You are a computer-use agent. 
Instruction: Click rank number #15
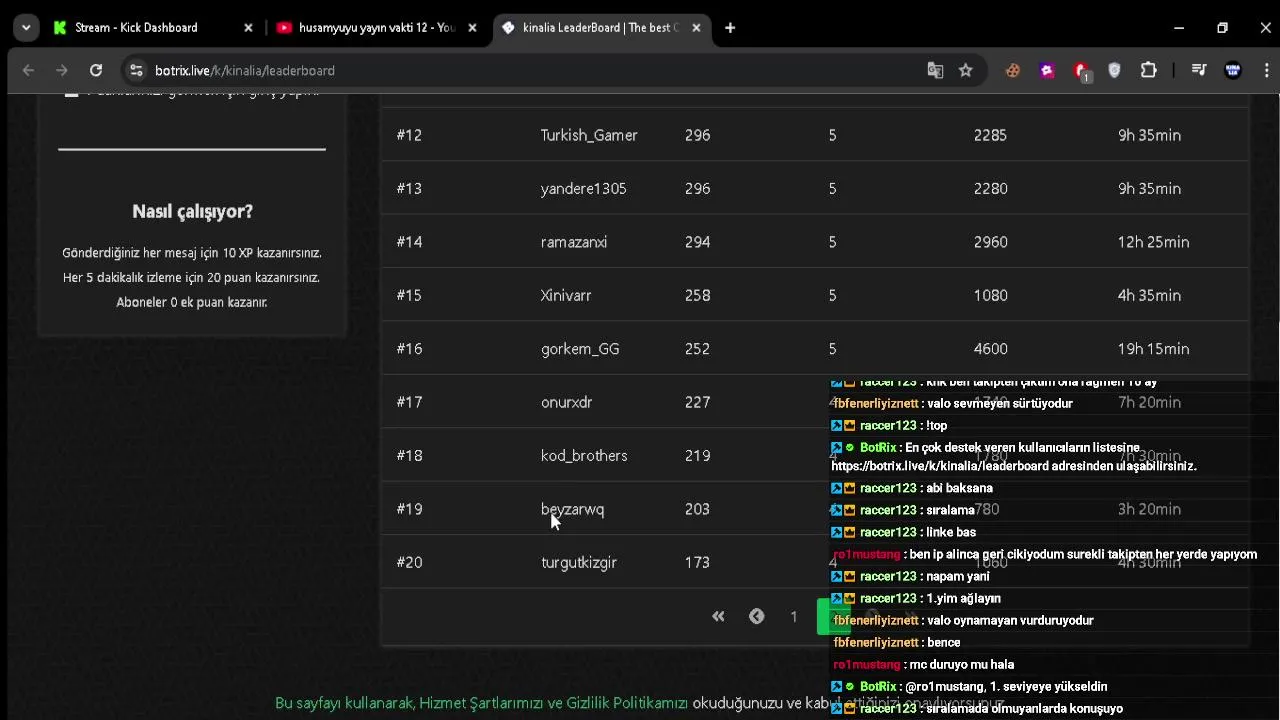point(409,295)
